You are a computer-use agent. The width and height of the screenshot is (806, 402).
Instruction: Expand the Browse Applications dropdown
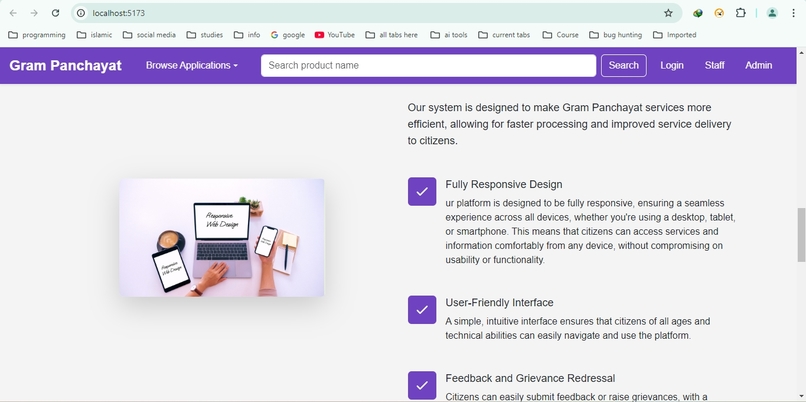[x=192, y=65]
